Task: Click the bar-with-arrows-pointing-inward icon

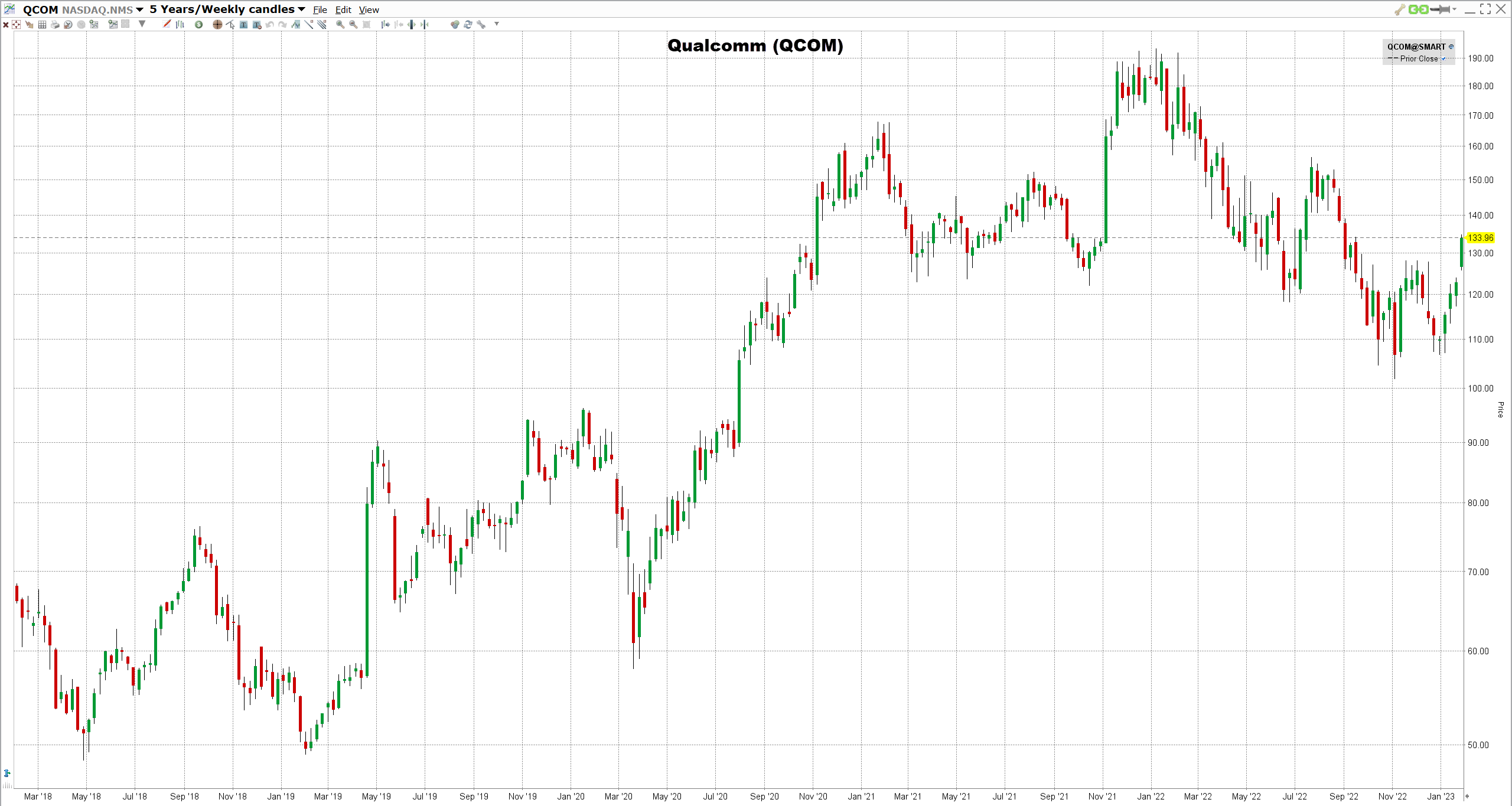Action: click(424, 24)
